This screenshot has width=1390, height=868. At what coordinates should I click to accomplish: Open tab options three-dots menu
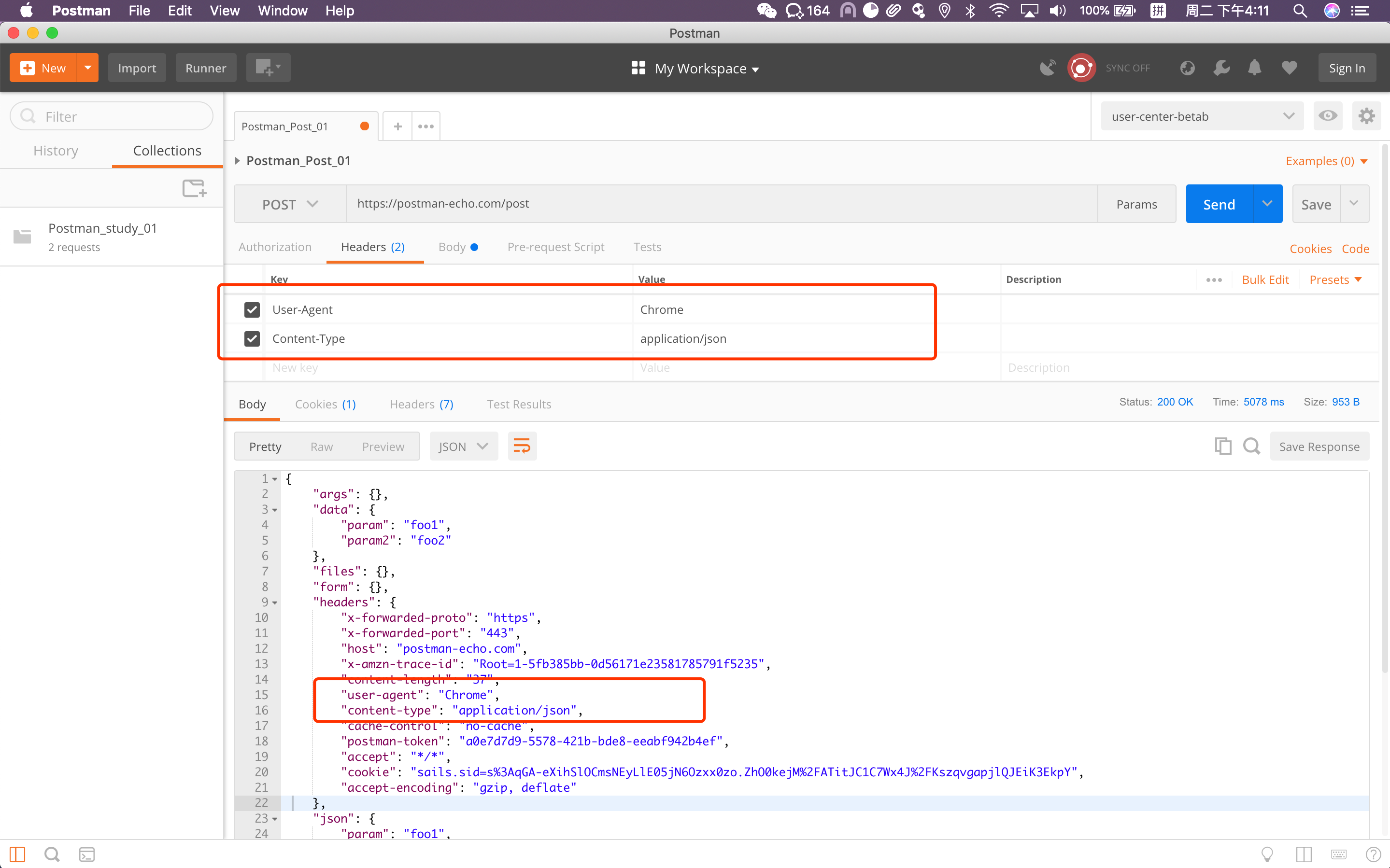point(426,126)
